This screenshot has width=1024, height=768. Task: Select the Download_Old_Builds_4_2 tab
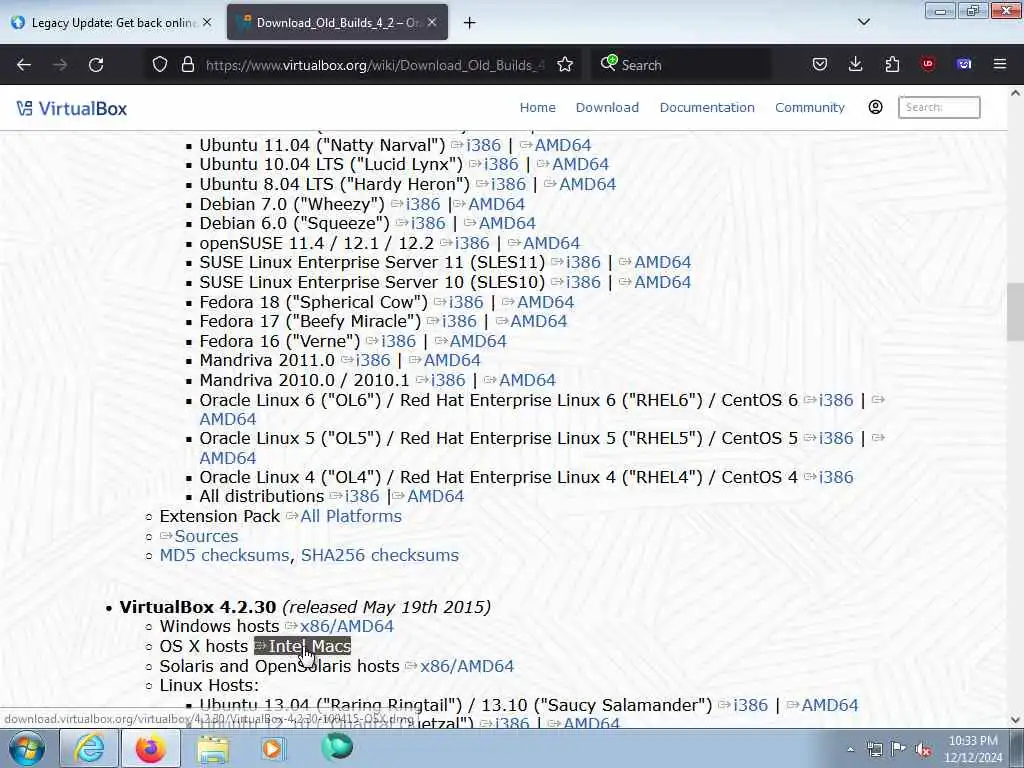[x=337, y=22]
